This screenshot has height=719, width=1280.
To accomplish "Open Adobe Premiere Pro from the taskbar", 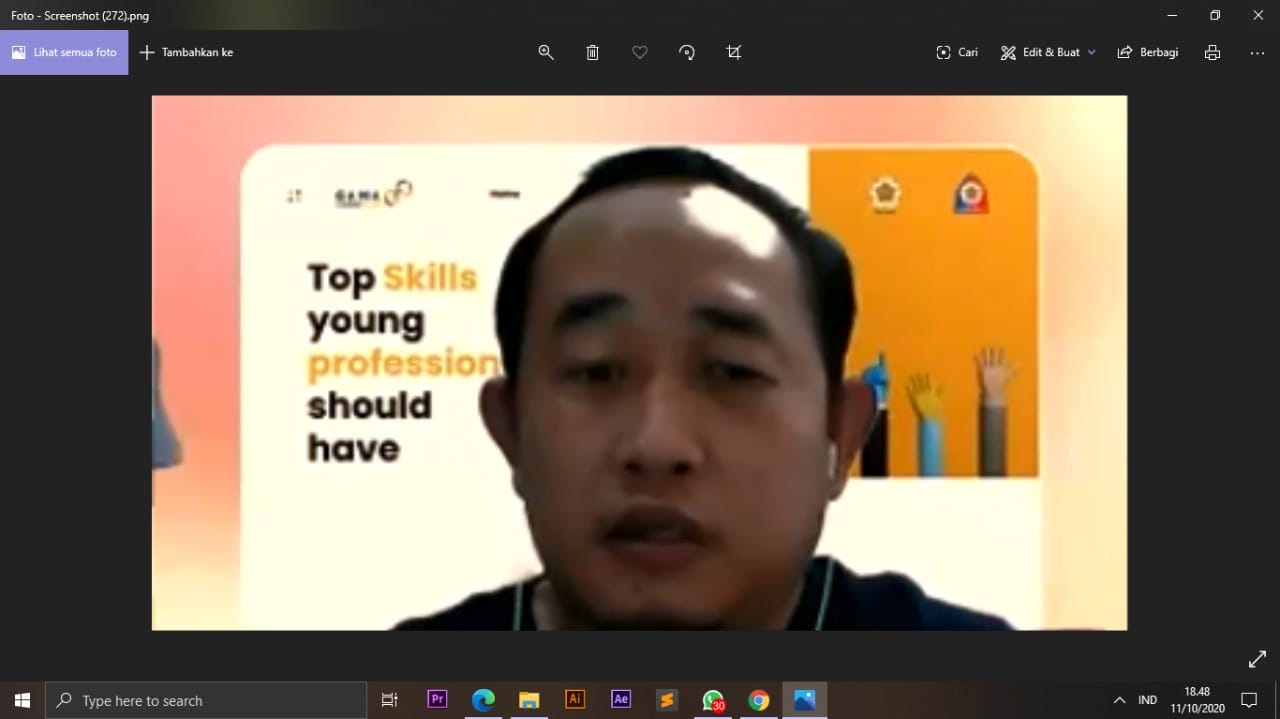I will point(437,700).
